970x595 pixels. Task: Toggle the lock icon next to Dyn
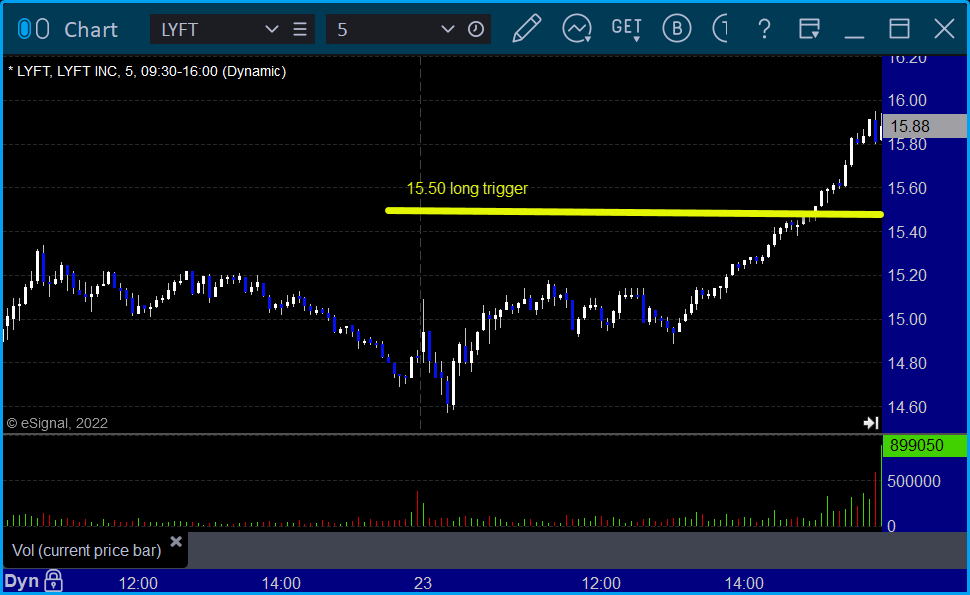[53, 581]
